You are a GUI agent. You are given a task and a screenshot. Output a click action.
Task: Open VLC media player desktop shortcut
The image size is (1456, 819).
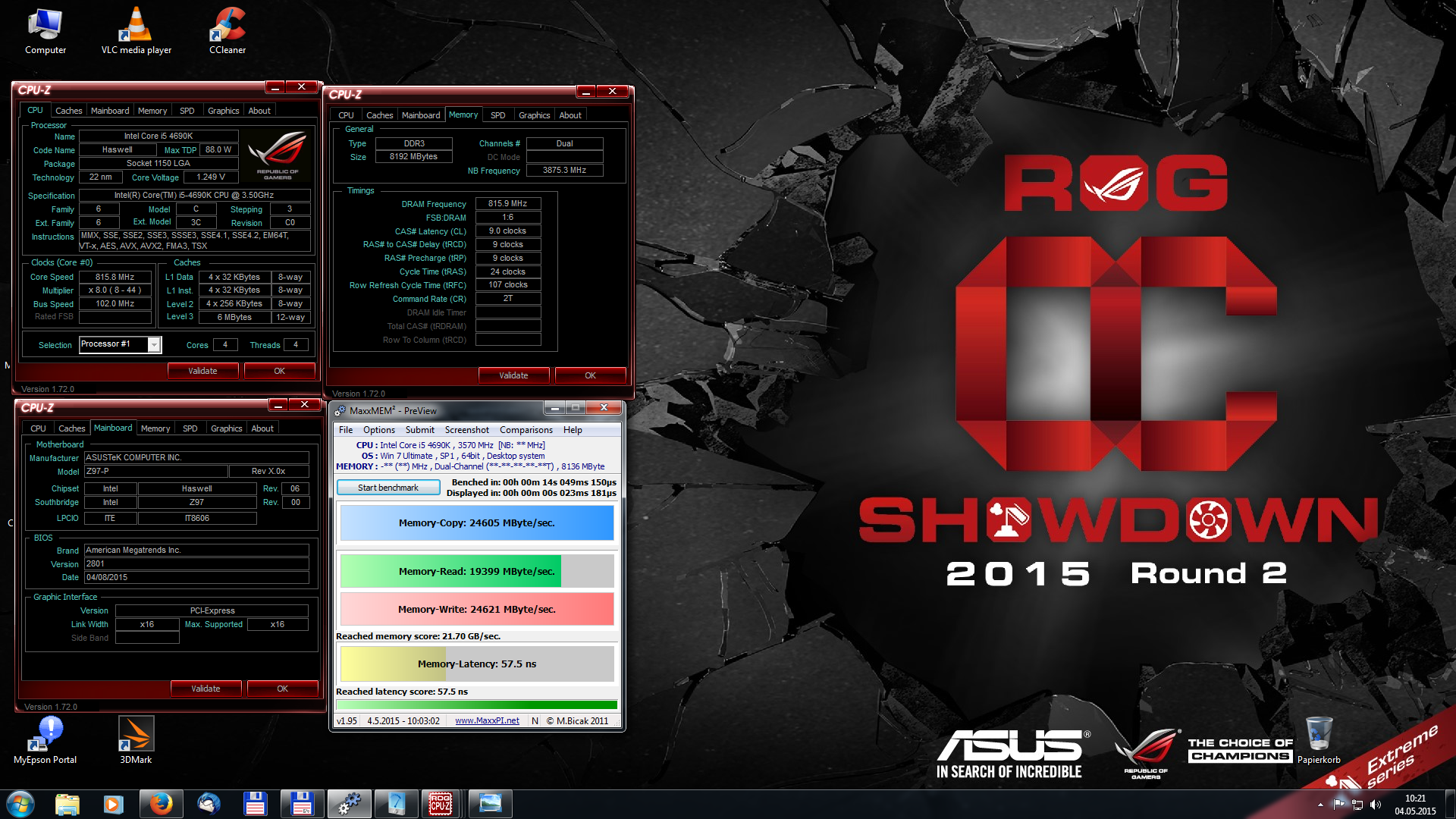[x=136, y=31]
